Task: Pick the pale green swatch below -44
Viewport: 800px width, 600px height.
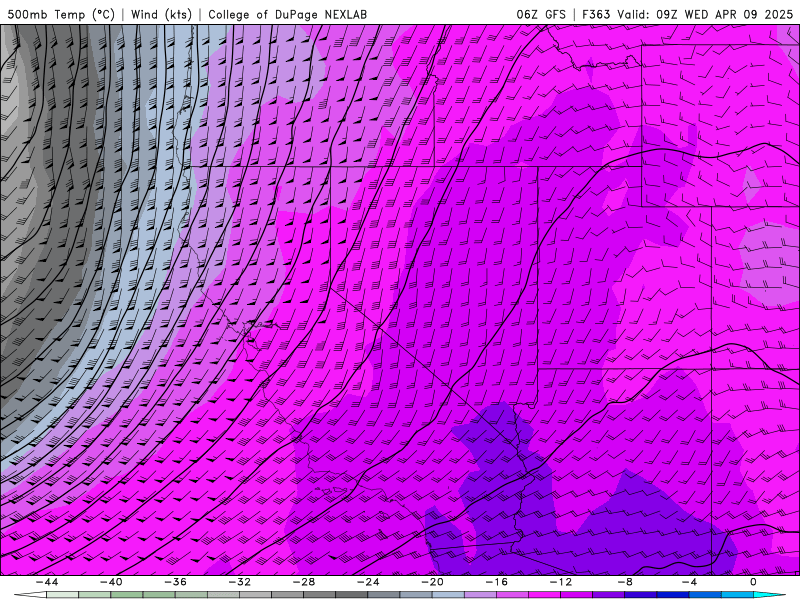Action: point(62,595)
